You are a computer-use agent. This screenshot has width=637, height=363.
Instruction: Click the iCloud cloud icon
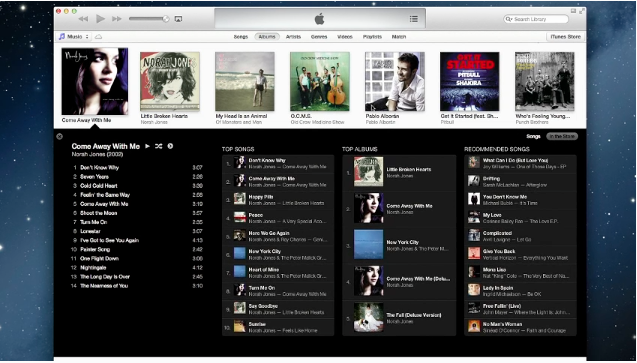(x=98, y=37)
